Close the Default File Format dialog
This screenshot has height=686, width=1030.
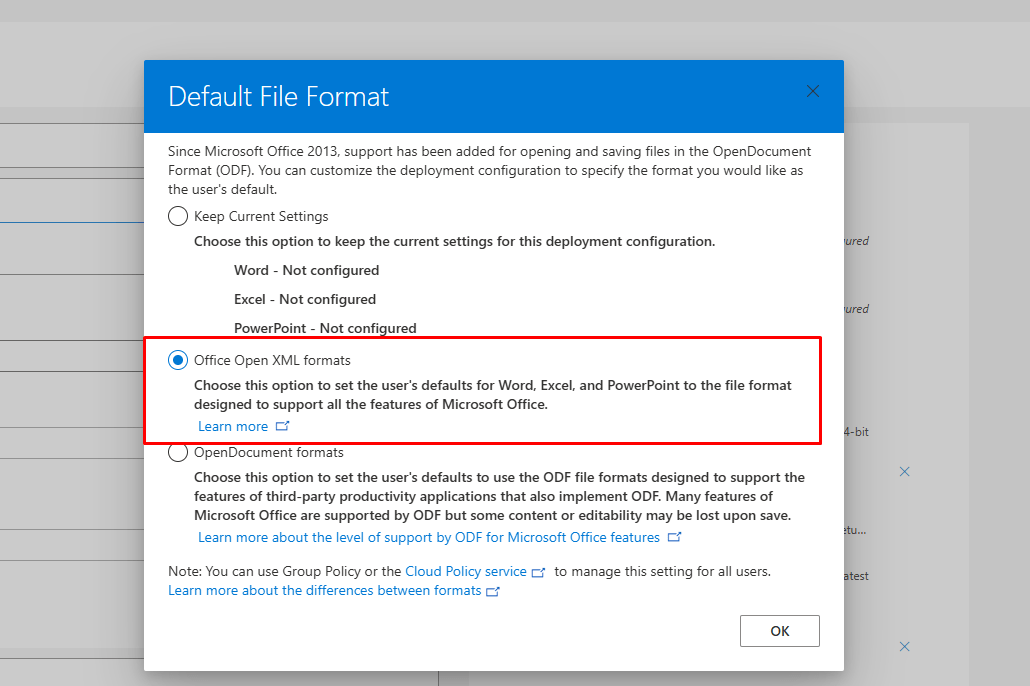tap(813, 91)
